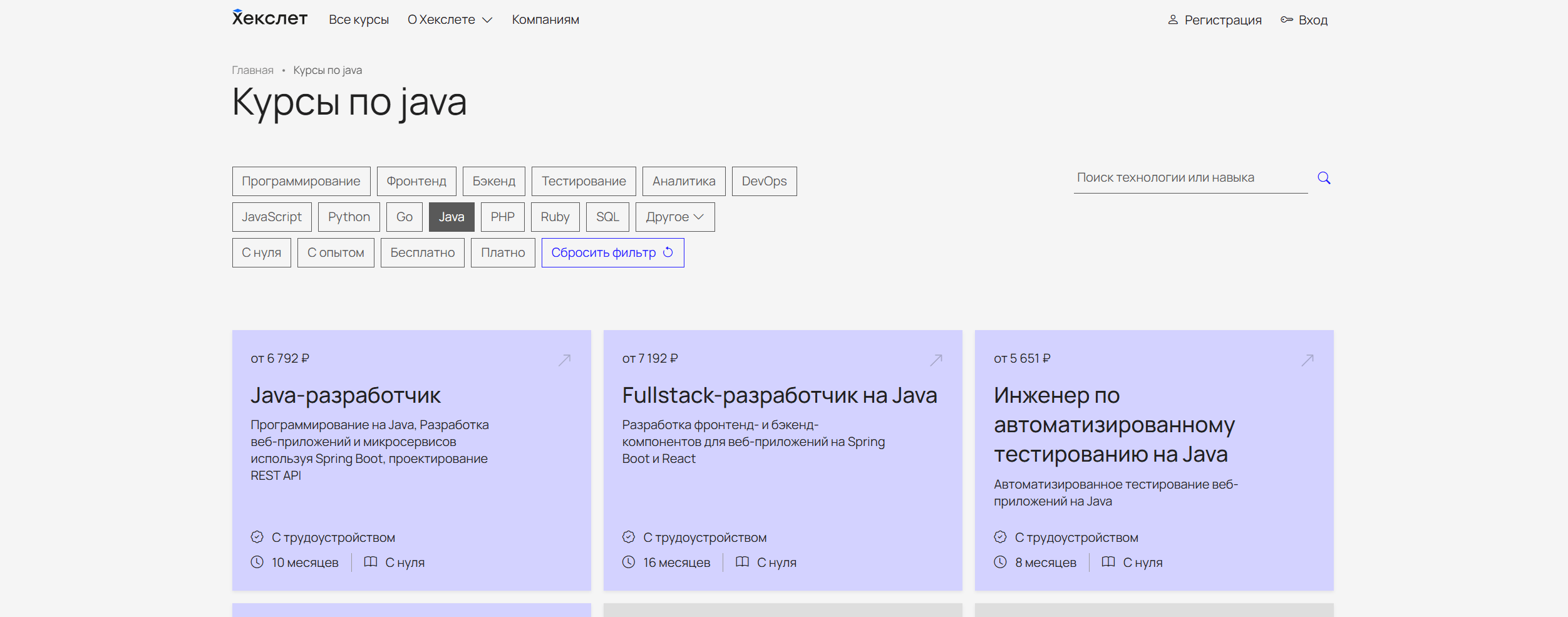Open Все курсы in navigation
1568x617 pixels.
point(359,20)
